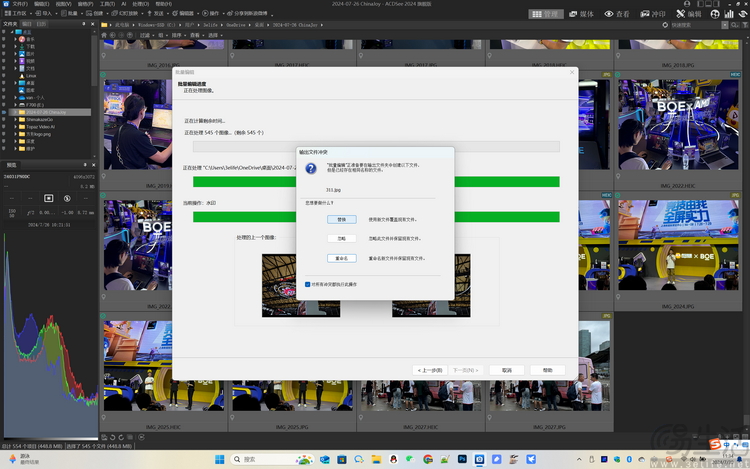Click the magnifier search options icon
The width and height of the screenshot is (750, 469).
pyautogui.click(x=735, y=25)
